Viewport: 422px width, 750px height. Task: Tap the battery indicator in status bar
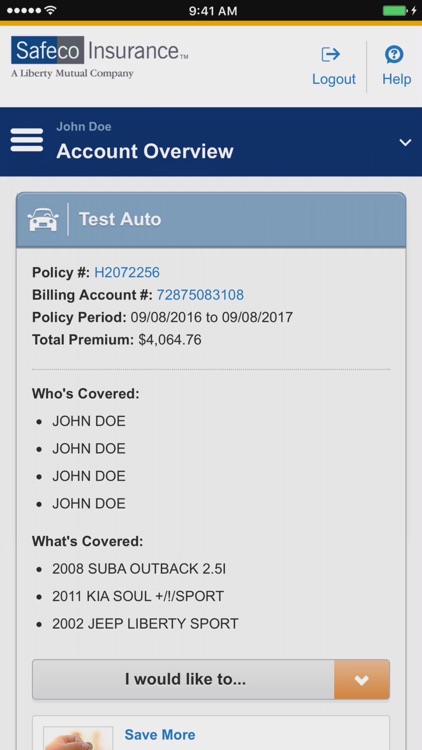point(398,11)
